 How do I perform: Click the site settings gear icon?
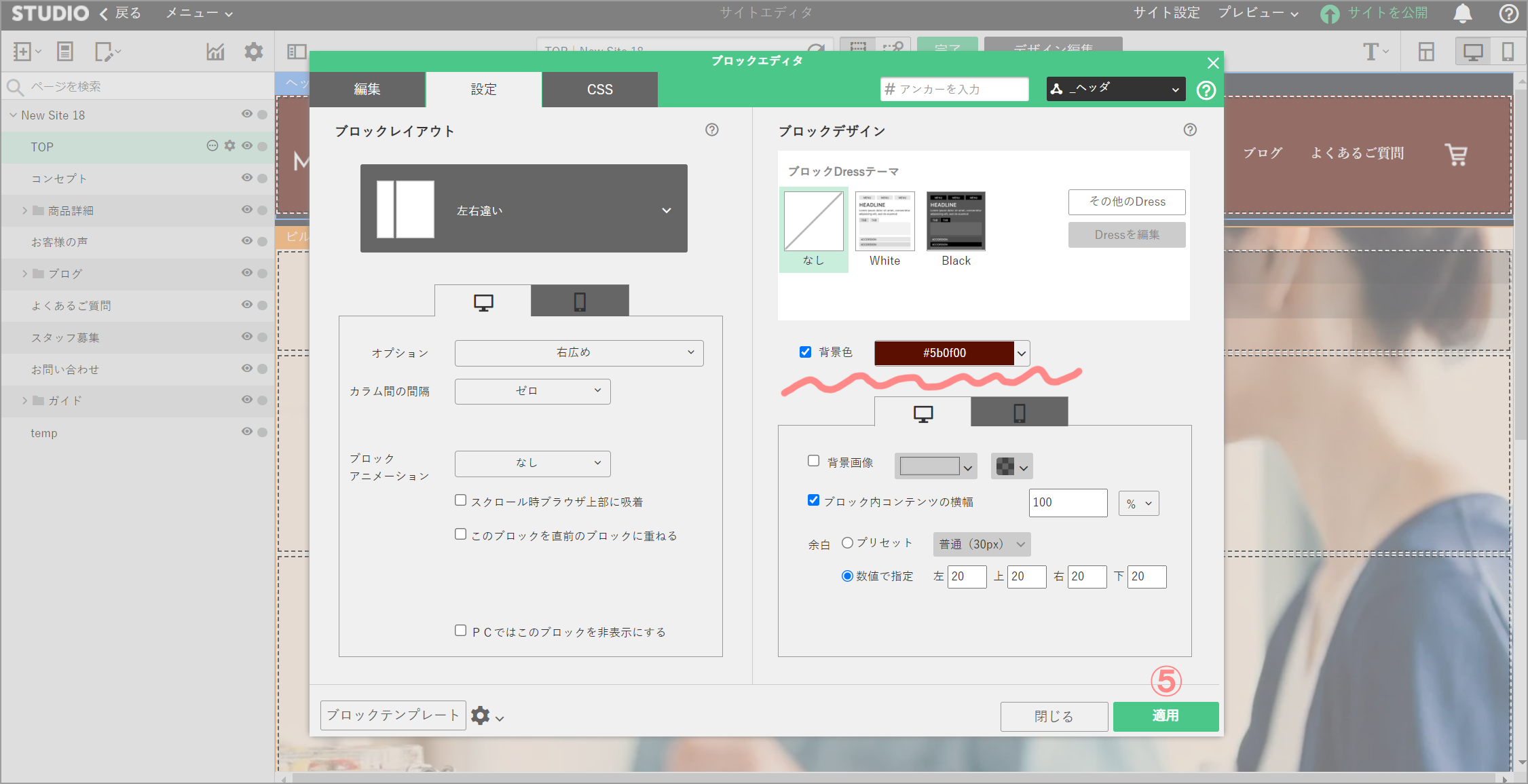coord(253,52)
